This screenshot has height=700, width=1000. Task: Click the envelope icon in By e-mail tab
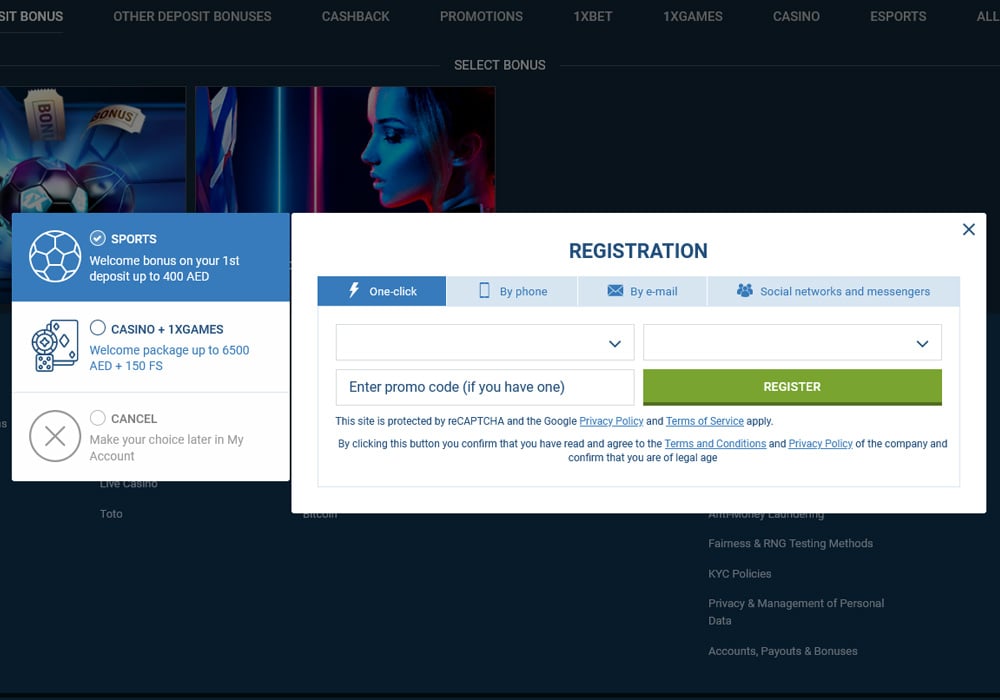pyautogui.click(x=615, y=291)
